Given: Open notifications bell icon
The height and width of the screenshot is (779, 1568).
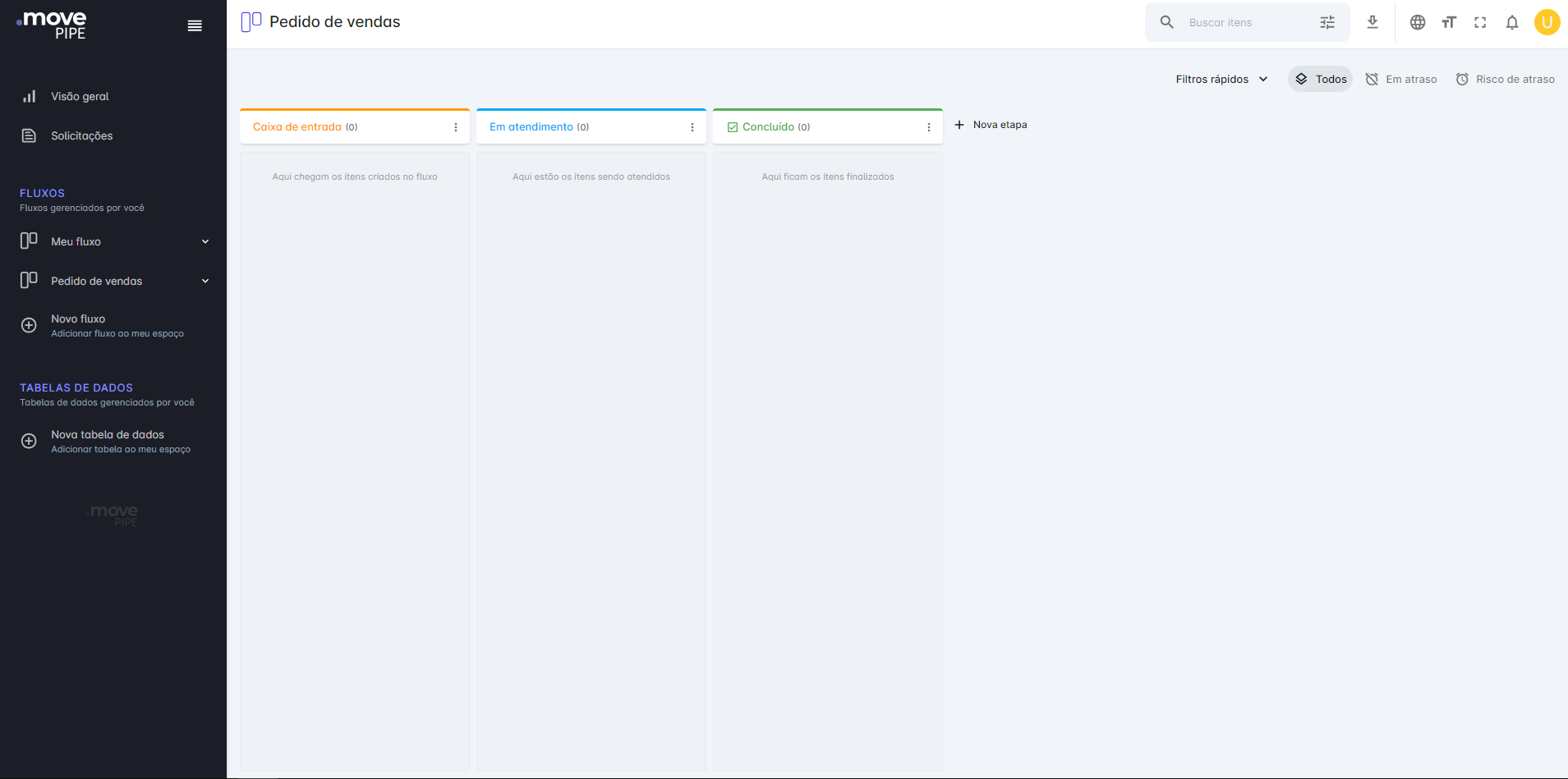Looking at the screenshot, I should pos(1512,23).
